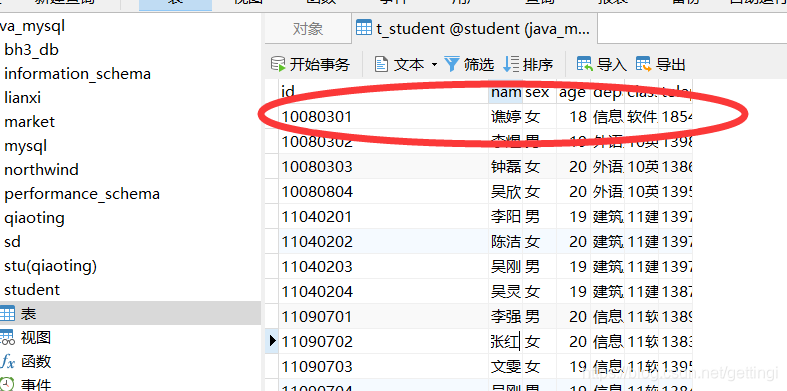Open the 文本 (text) view button

point(400,65)
